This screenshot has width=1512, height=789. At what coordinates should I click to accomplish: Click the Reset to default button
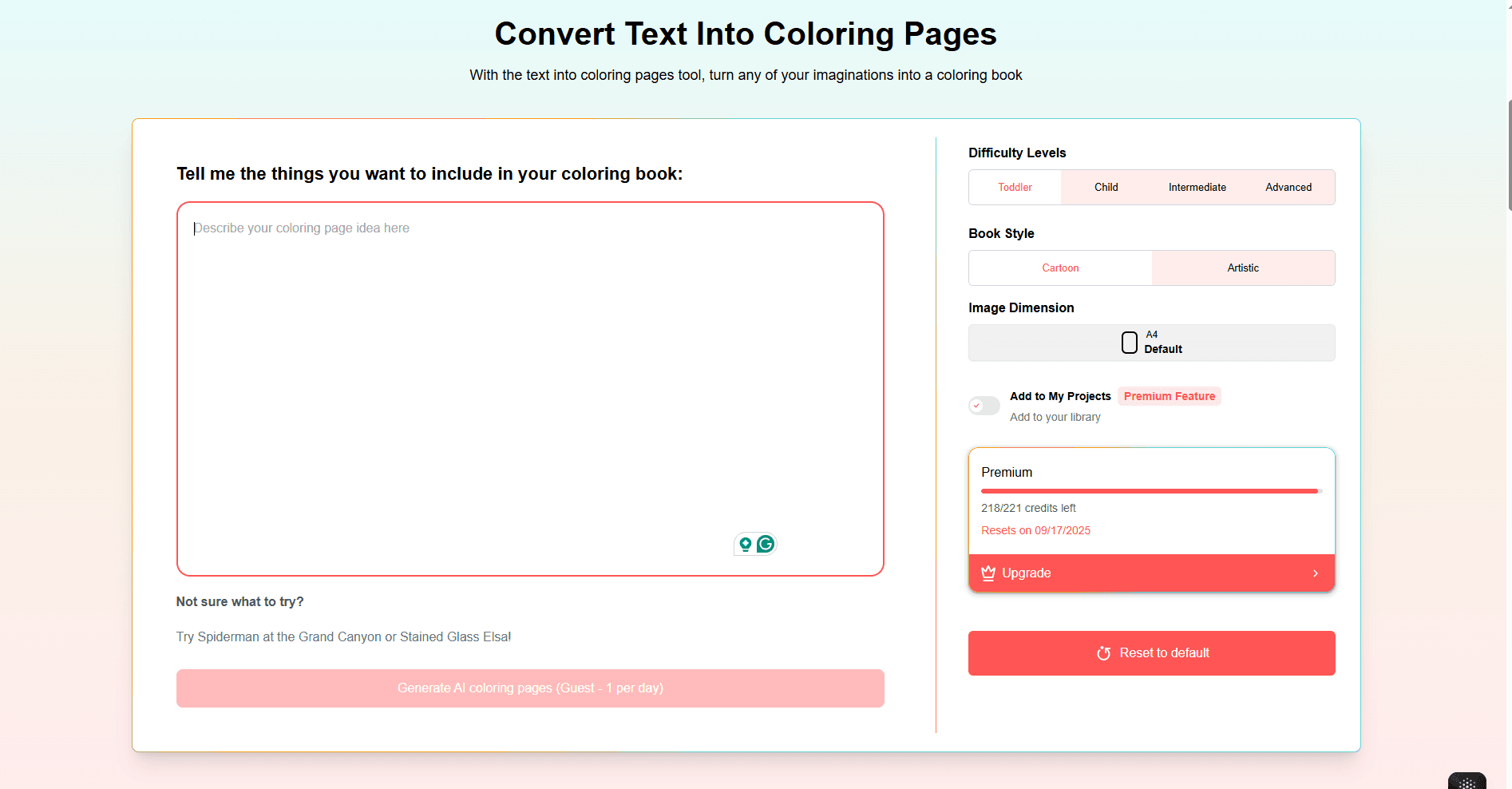click(1150, 652)
